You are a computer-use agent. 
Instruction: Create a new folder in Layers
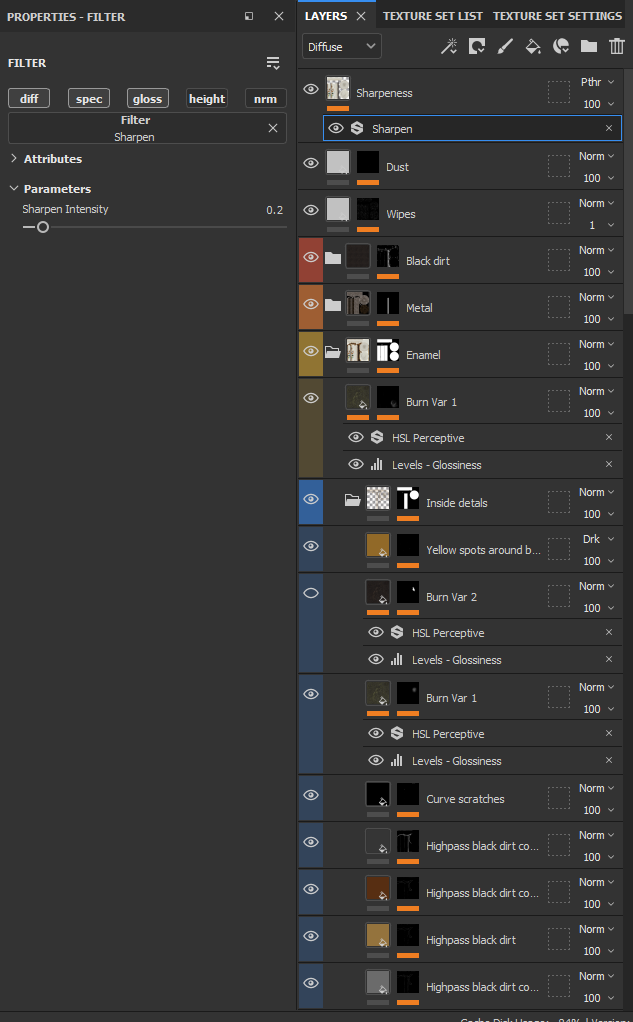point(588,46)
